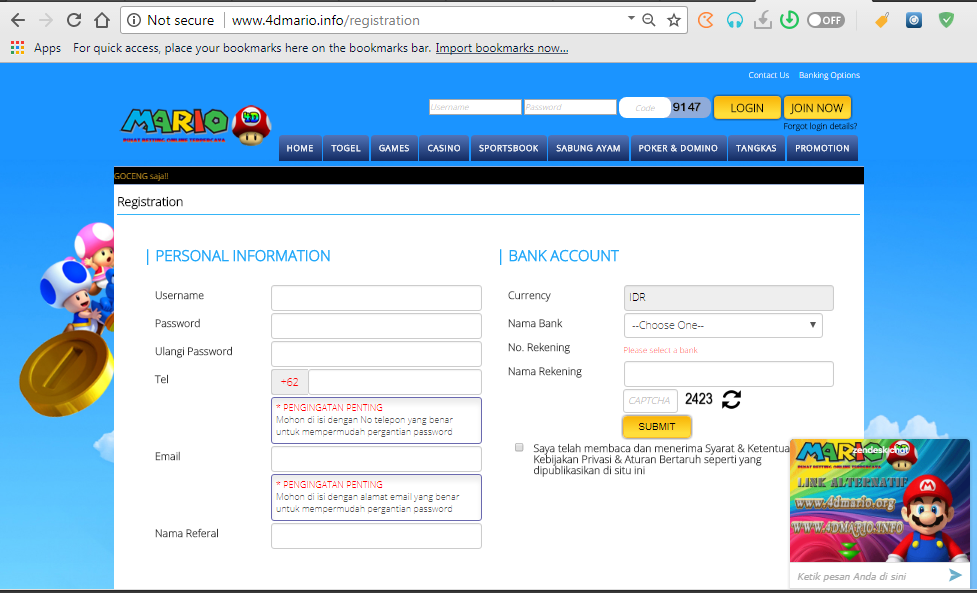Click the forward navigation arrow
Image resolution: width=977 pixels, height=593 pixels.
(46, 21)
